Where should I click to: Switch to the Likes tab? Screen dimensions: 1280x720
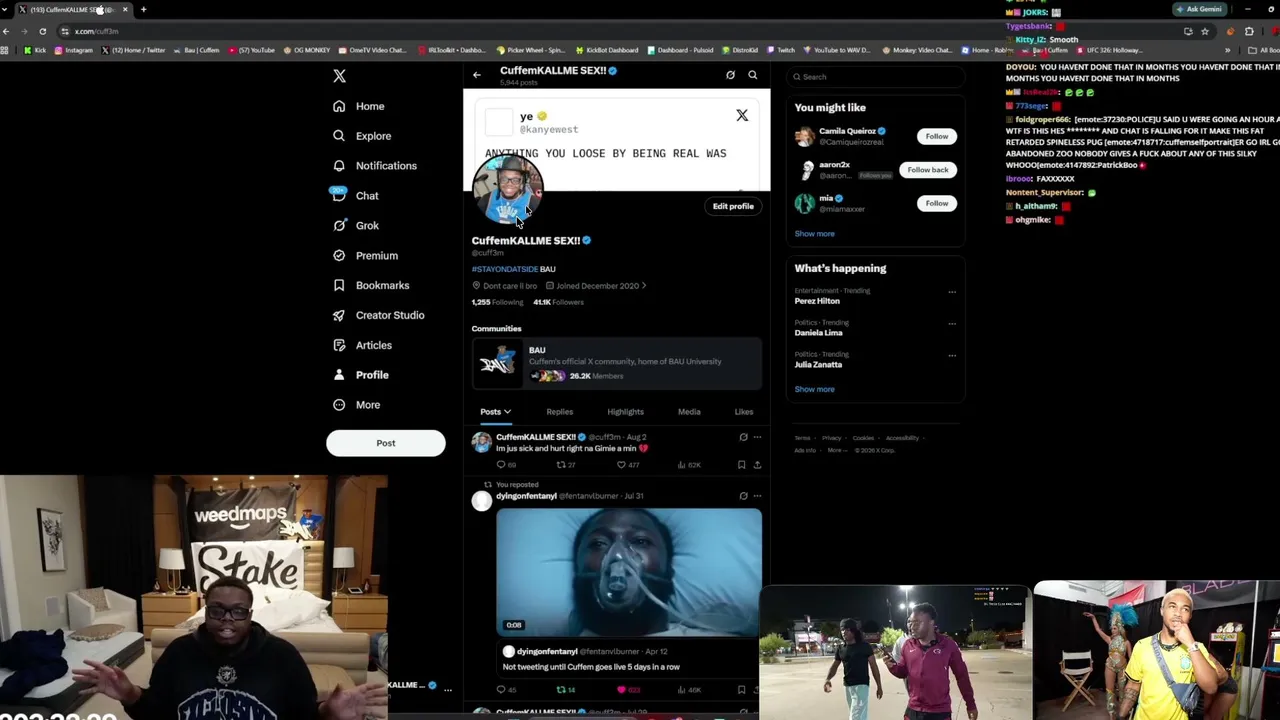click(x=744, y=412)
